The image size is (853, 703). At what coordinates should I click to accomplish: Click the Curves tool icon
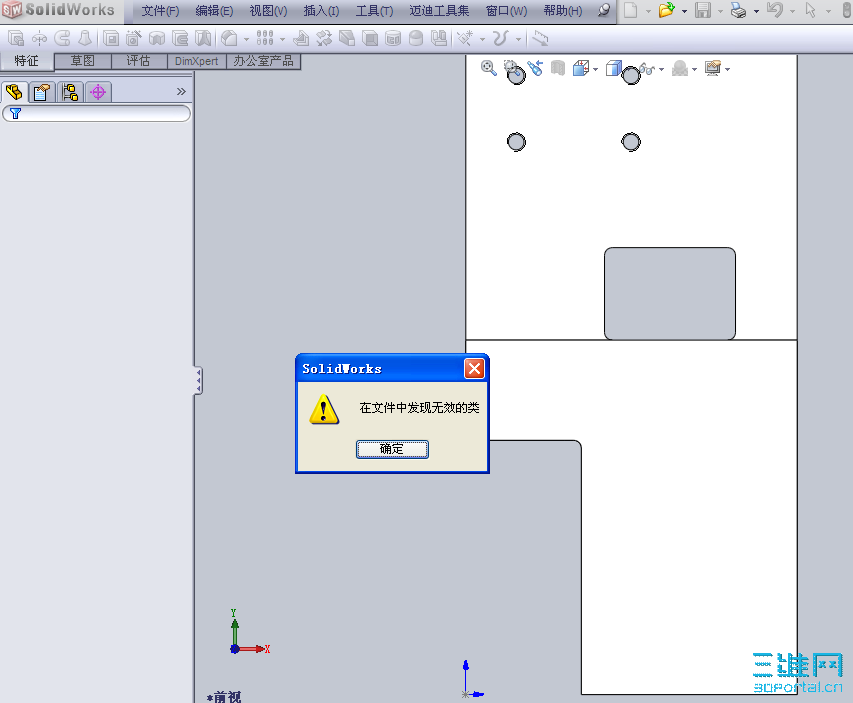click(500, 38)
